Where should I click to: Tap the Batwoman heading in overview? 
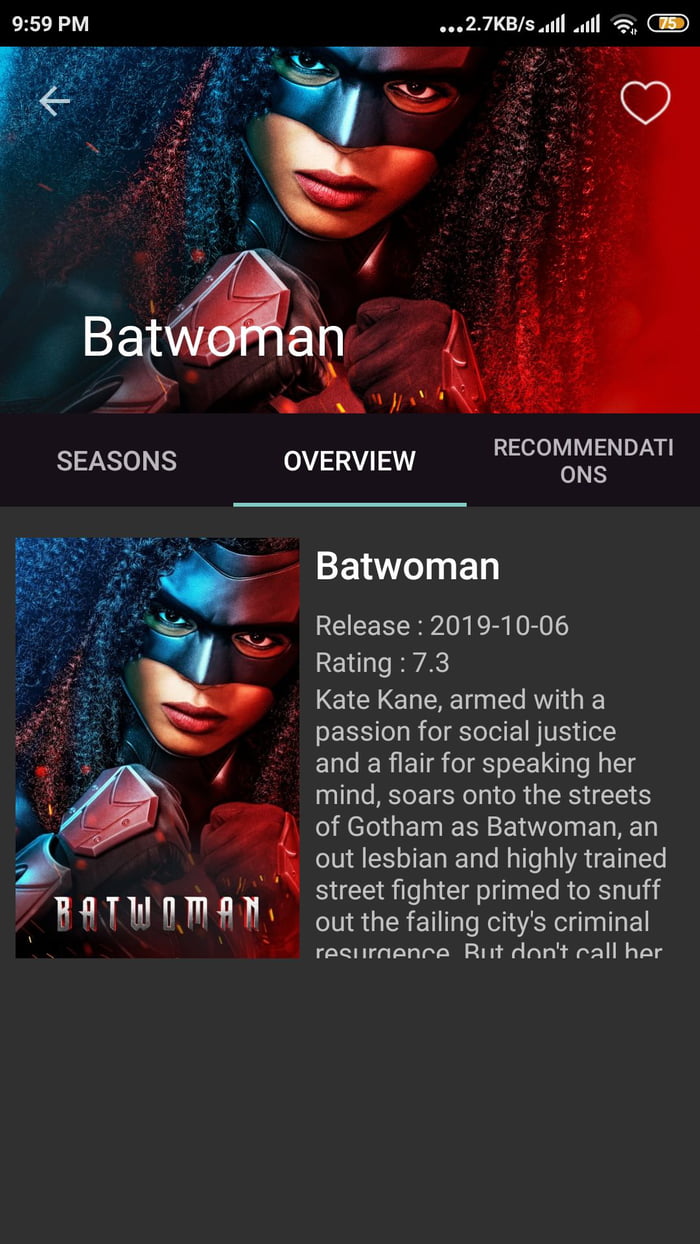[x=407, y=566]
